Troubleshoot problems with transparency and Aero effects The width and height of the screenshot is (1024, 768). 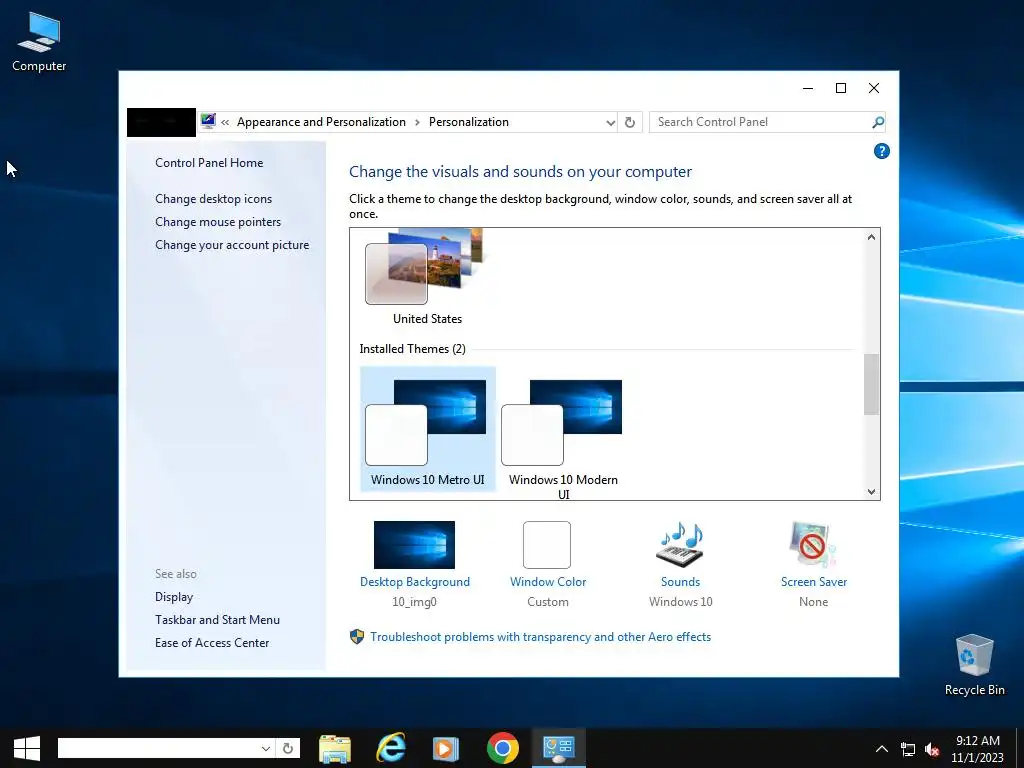point(541,637)
